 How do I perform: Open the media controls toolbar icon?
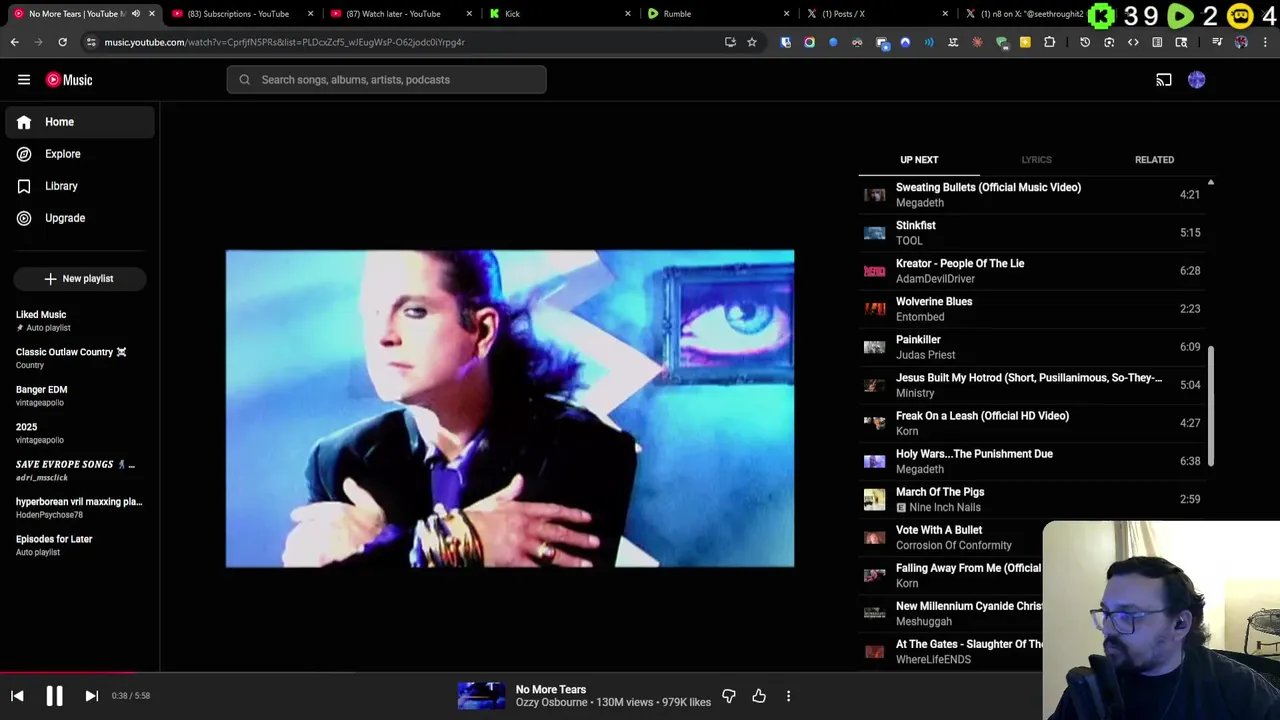[x=1217, y=42]
